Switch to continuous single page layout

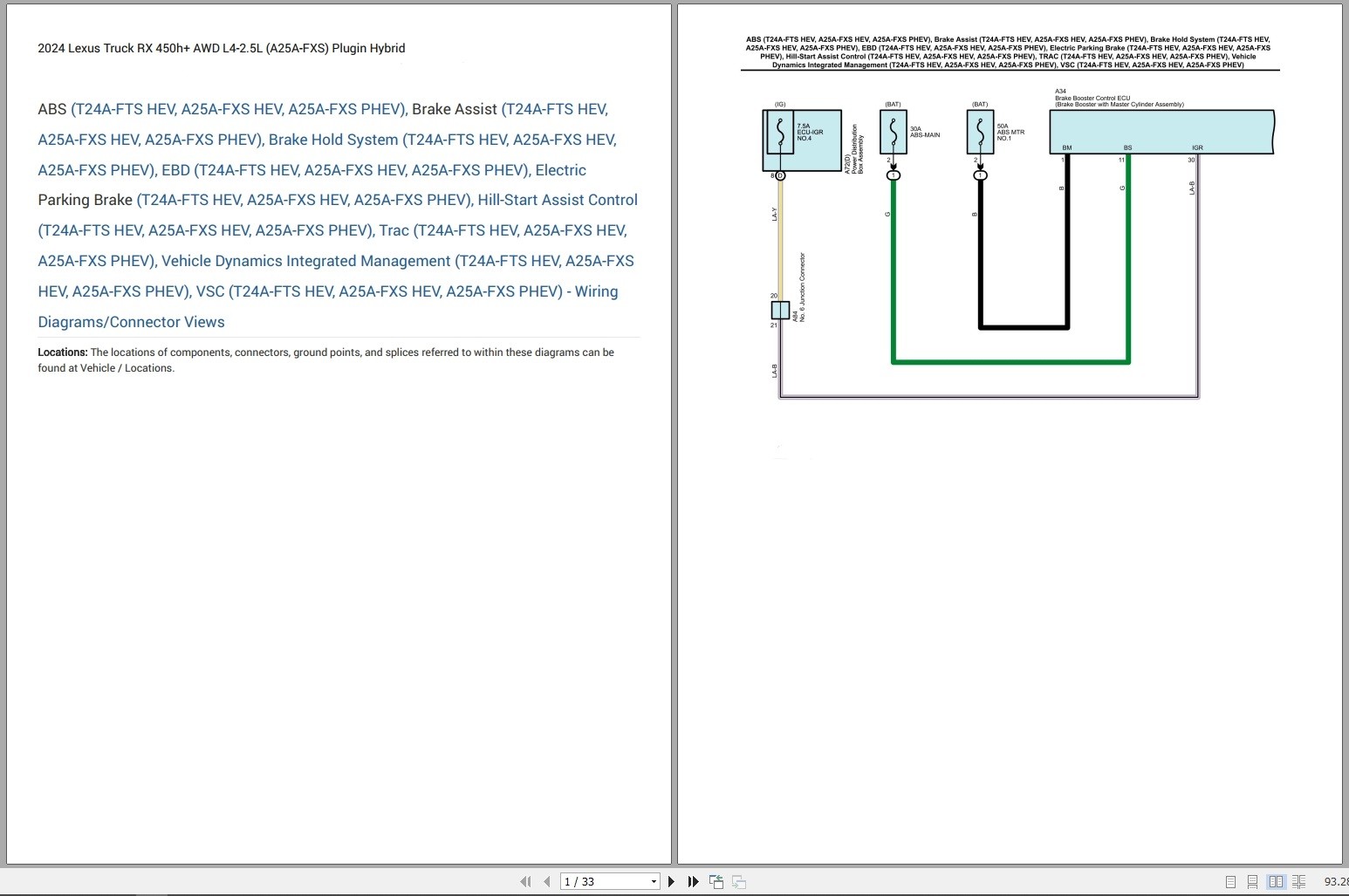[1252, 882]
